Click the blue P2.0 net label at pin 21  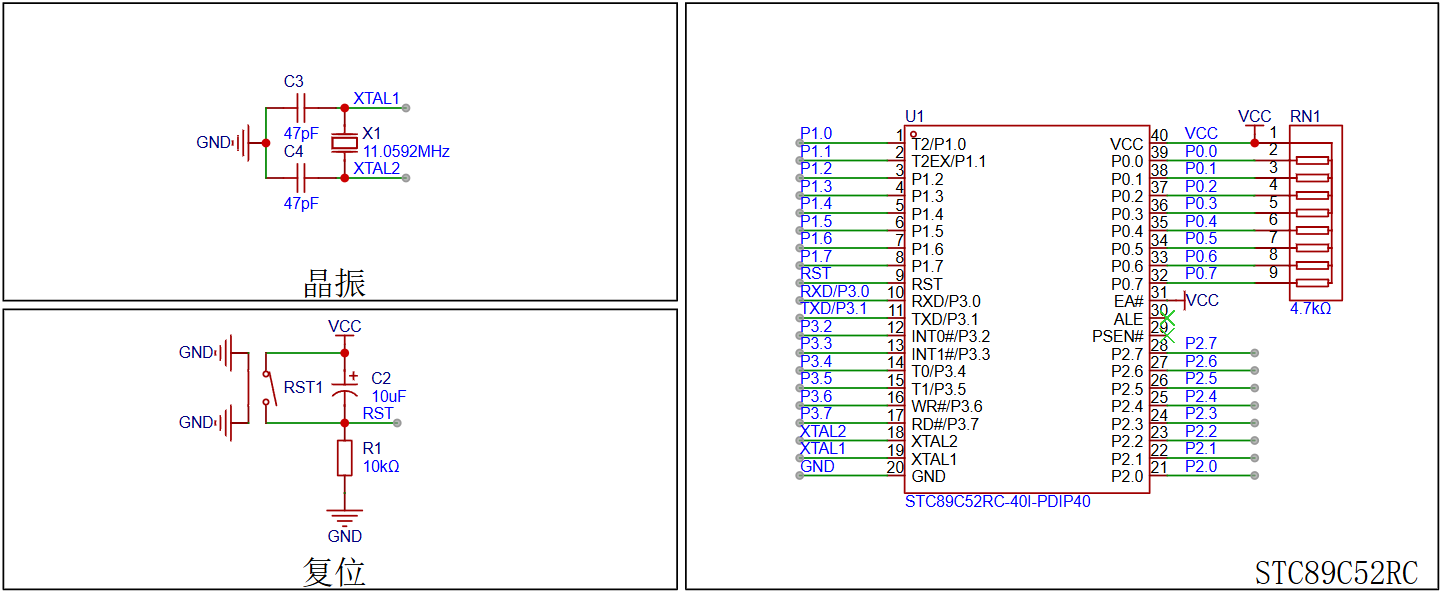(x=1201, y=466)
